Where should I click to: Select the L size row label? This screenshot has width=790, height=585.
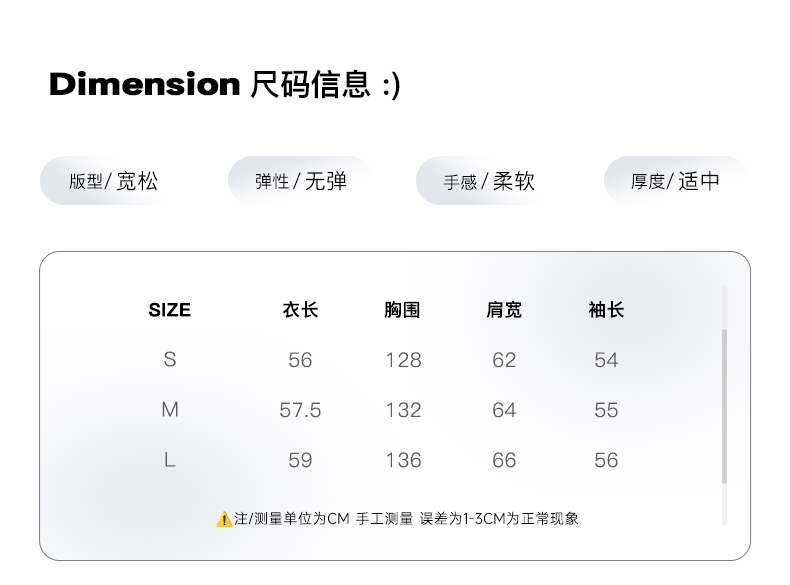(170, 460)
